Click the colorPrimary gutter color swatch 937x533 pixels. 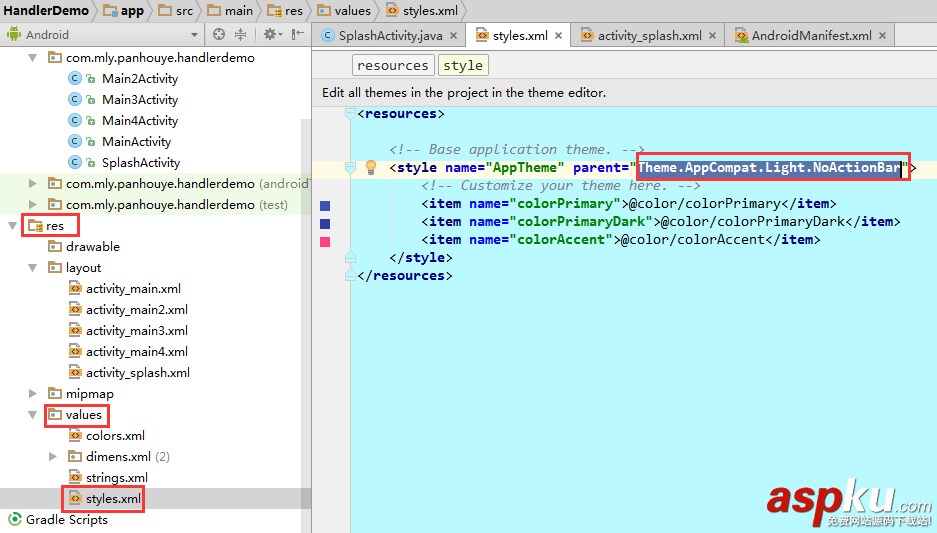click(325, 206)
